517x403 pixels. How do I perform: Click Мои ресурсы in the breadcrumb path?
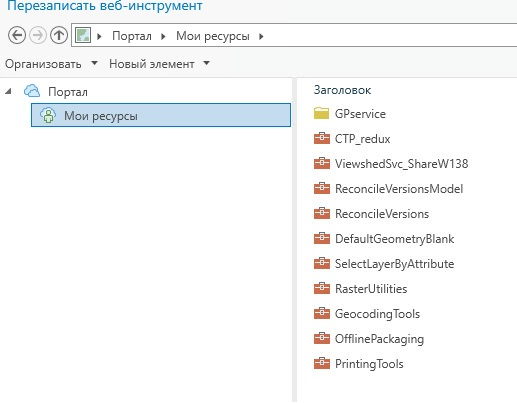click(x=213, y=36)
